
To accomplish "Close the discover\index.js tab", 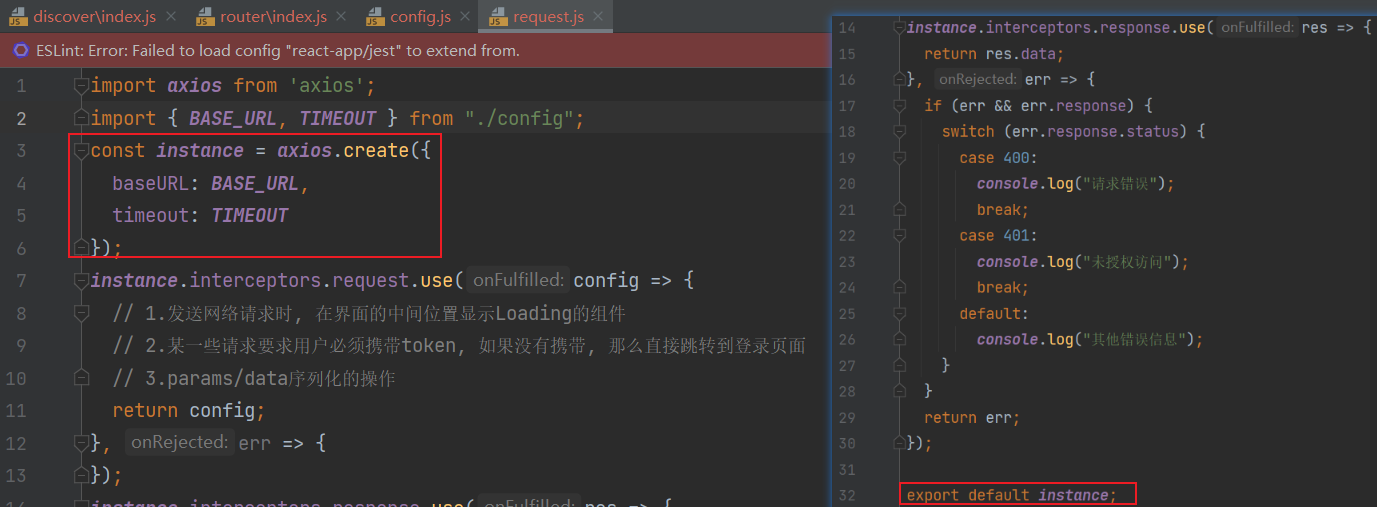I will [x=169, y=17].
